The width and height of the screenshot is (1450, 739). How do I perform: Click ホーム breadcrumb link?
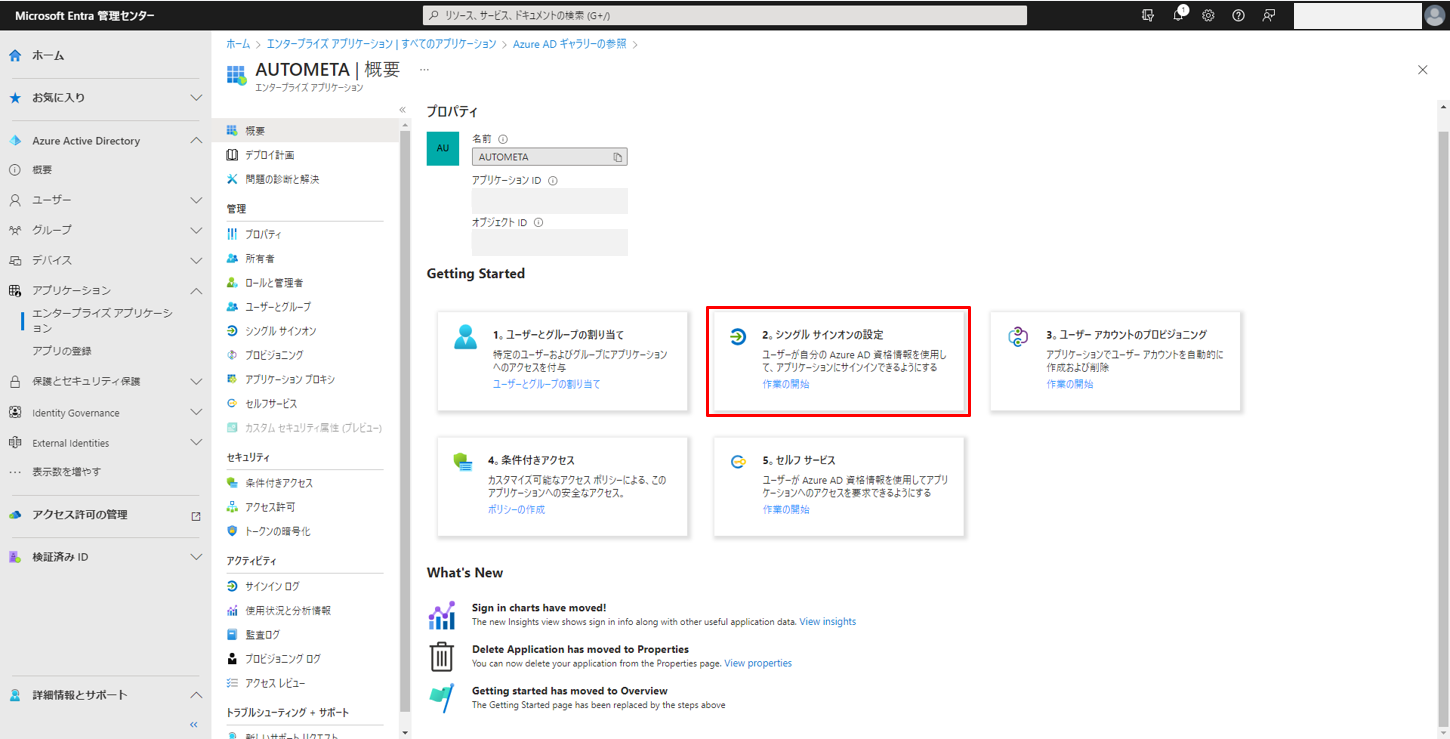pos(238,44)
